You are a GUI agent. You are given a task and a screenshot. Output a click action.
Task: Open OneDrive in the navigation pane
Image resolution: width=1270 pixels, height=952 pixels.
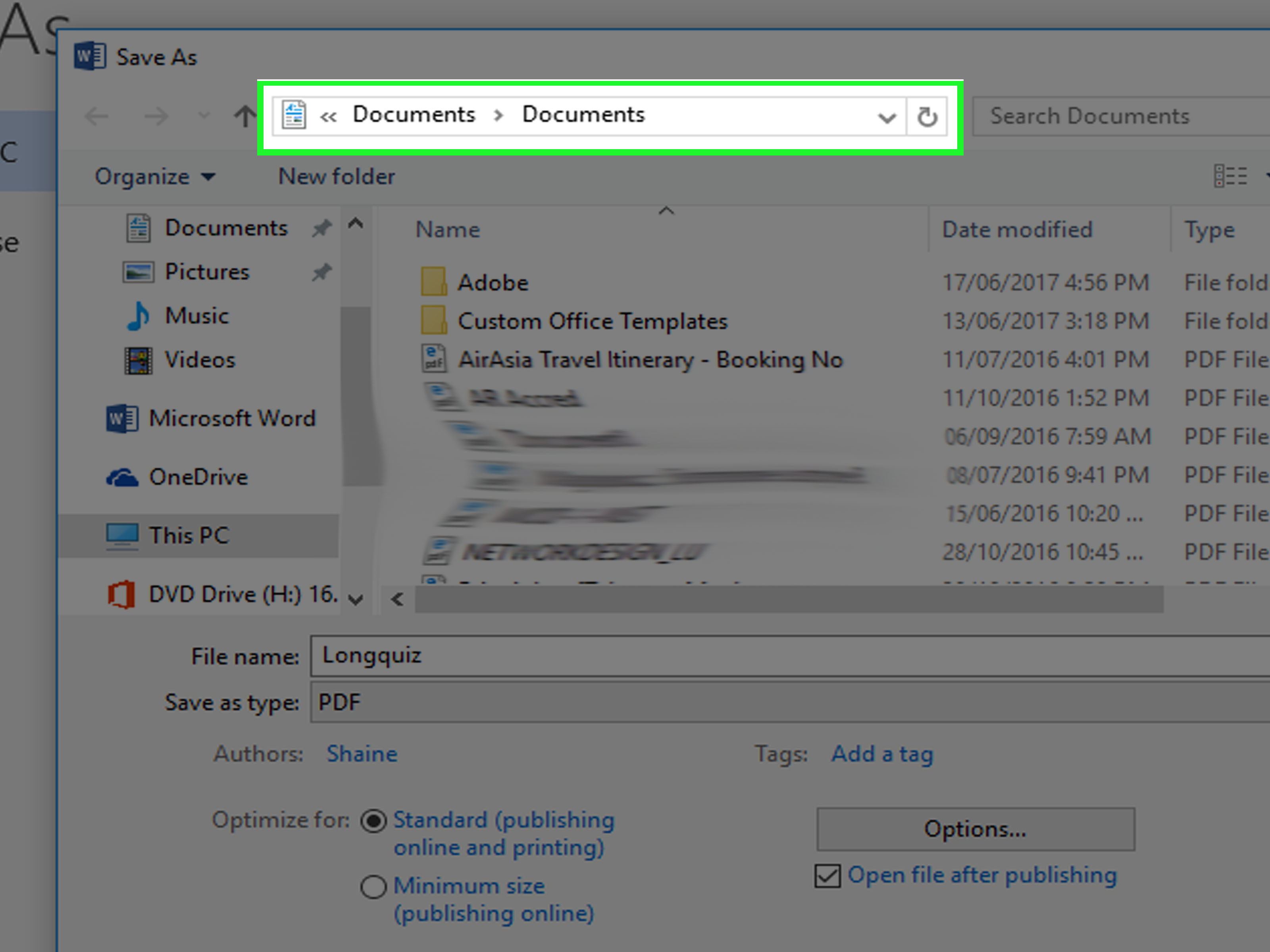click(x=198, y=477)
